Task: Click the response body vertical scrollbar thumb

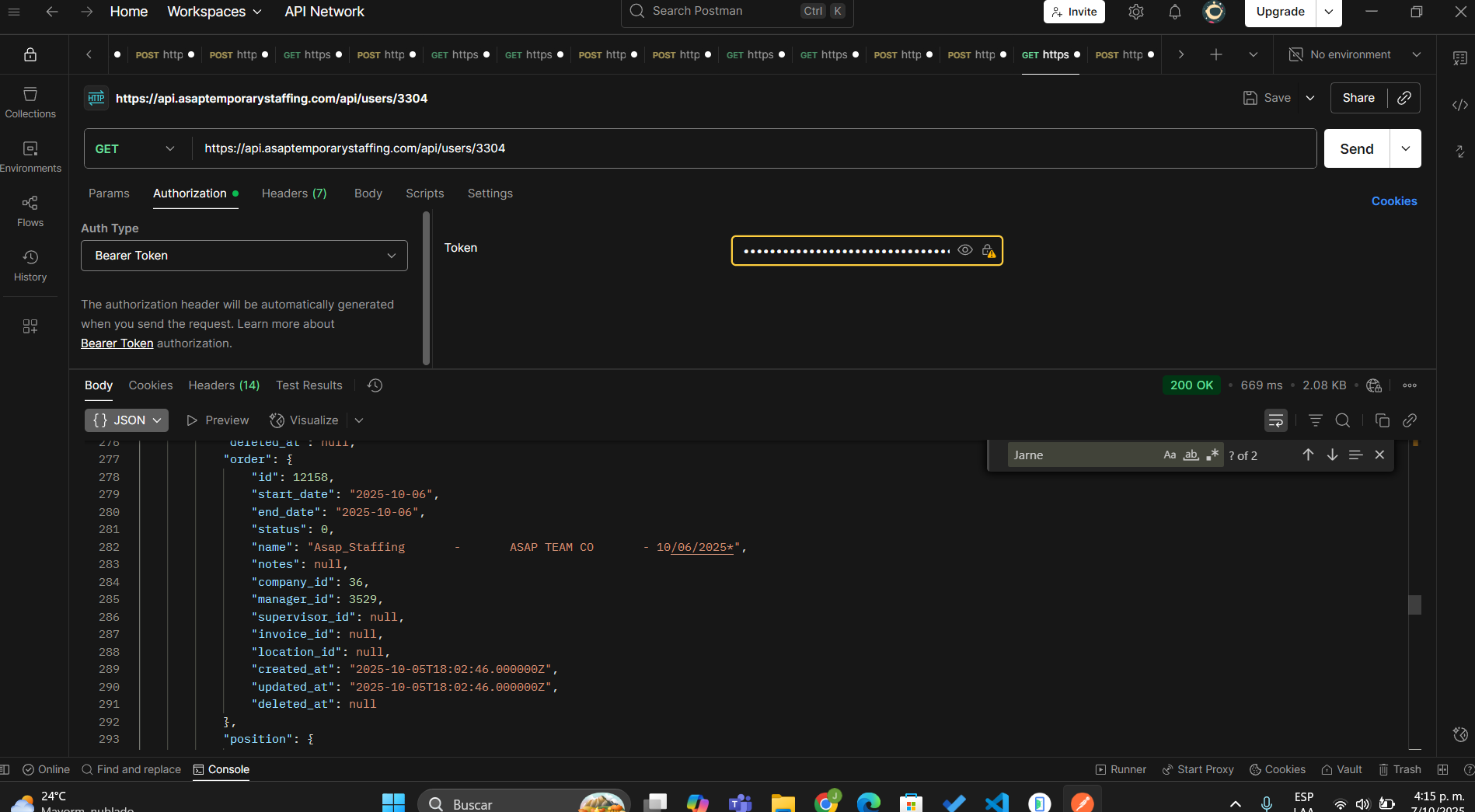Action: tap(1414, 605)
